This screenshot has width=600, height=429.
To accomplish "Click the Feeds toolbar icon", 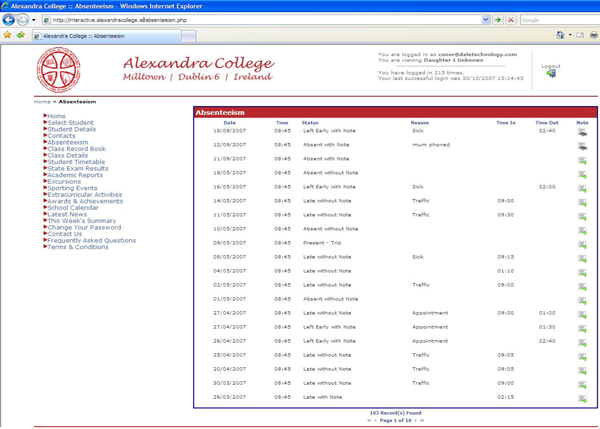I will click(580, 35).
